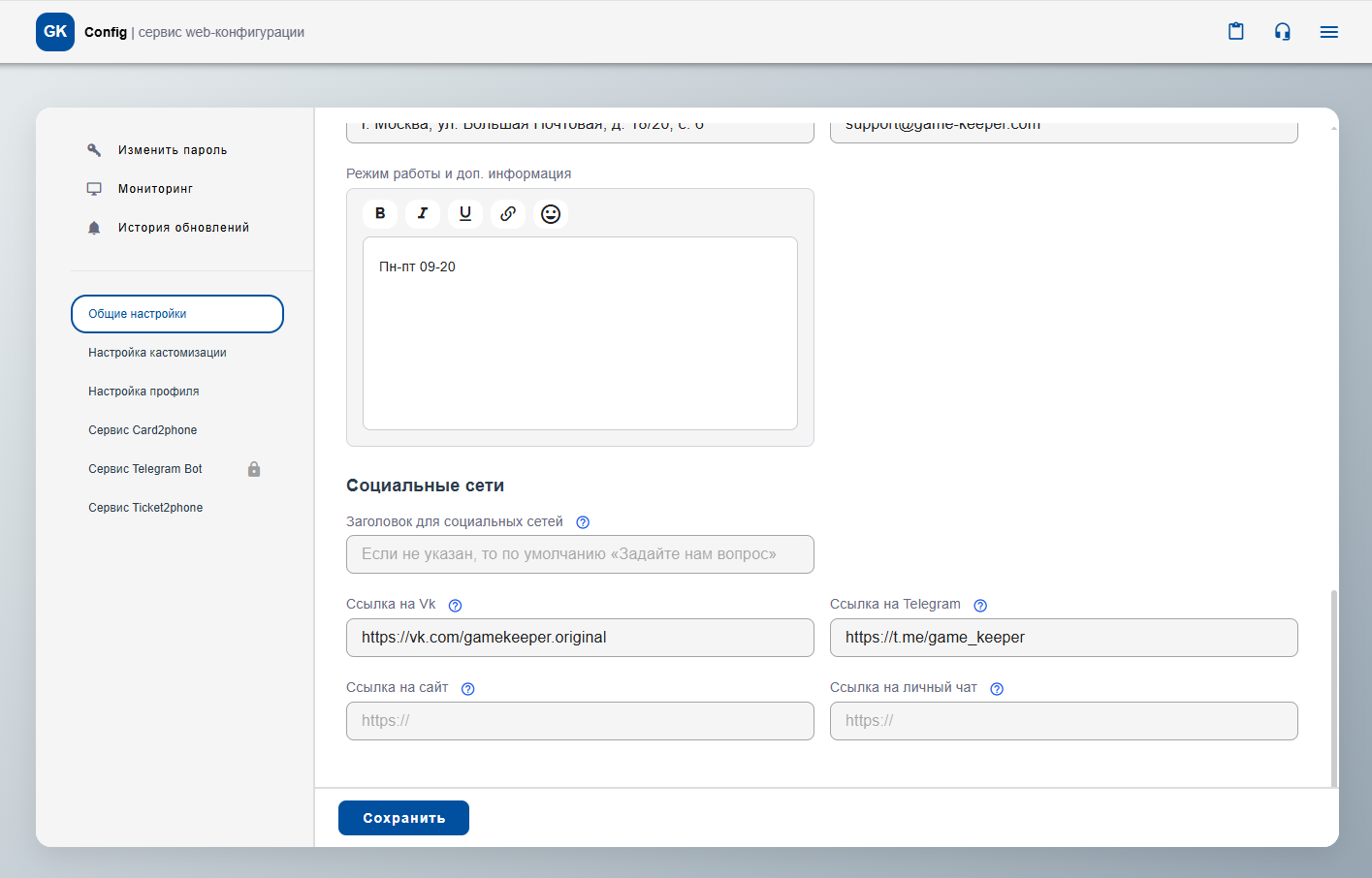Show help for the Telegram link field

pos(980,606)
